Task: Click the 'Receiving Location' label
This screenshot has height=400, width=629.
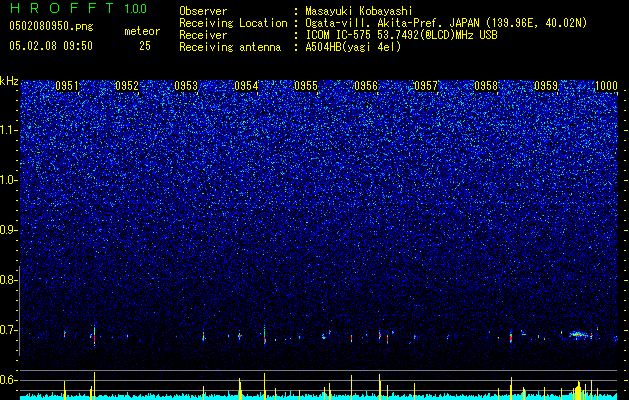Action: point(233,23)
